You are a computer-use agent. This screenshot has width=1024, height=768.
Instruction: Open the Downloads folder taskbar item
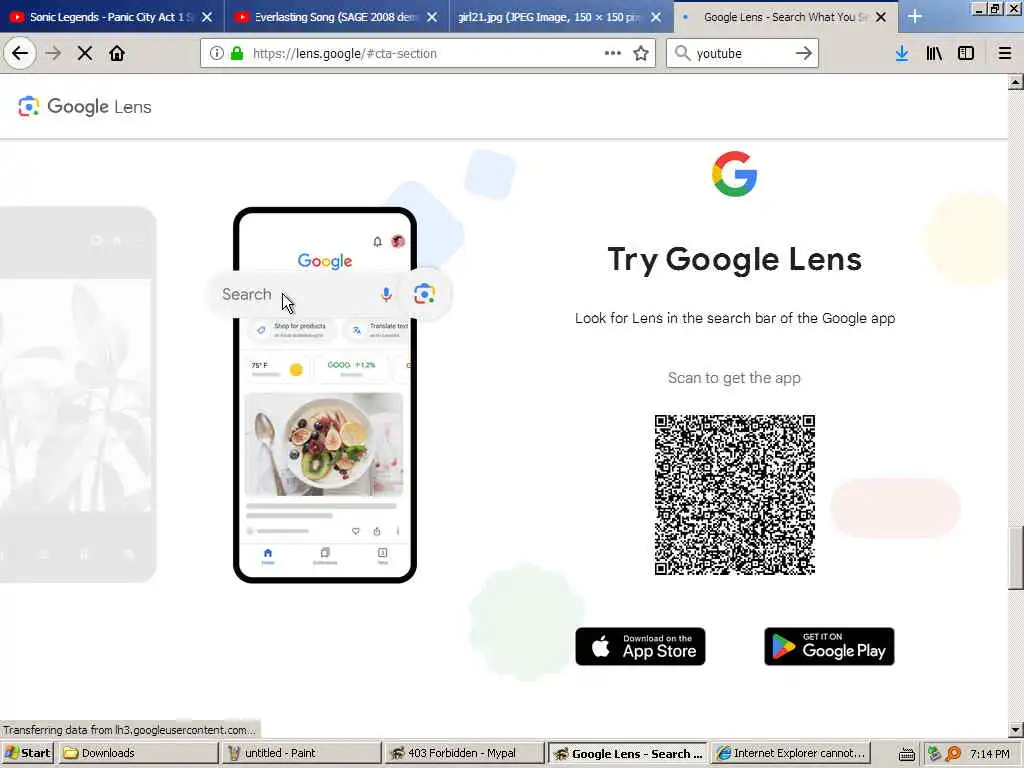[138, 754]
